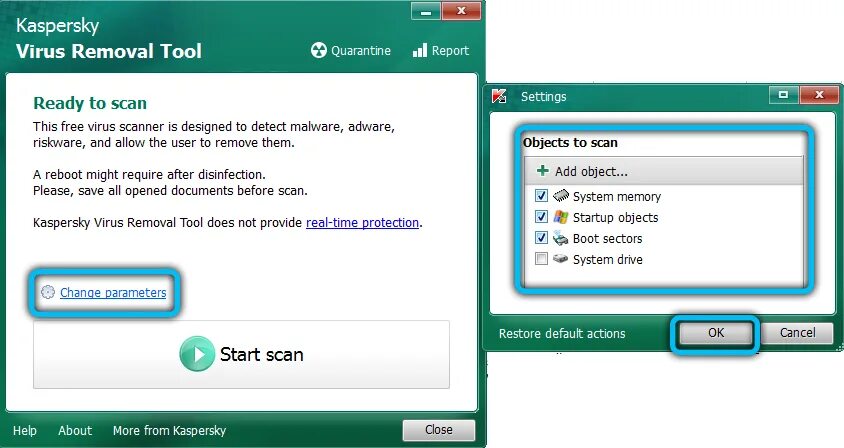This screenshot has width=844, height=448.
Task: Click the Quarantine label text
Action: point(361,51)
